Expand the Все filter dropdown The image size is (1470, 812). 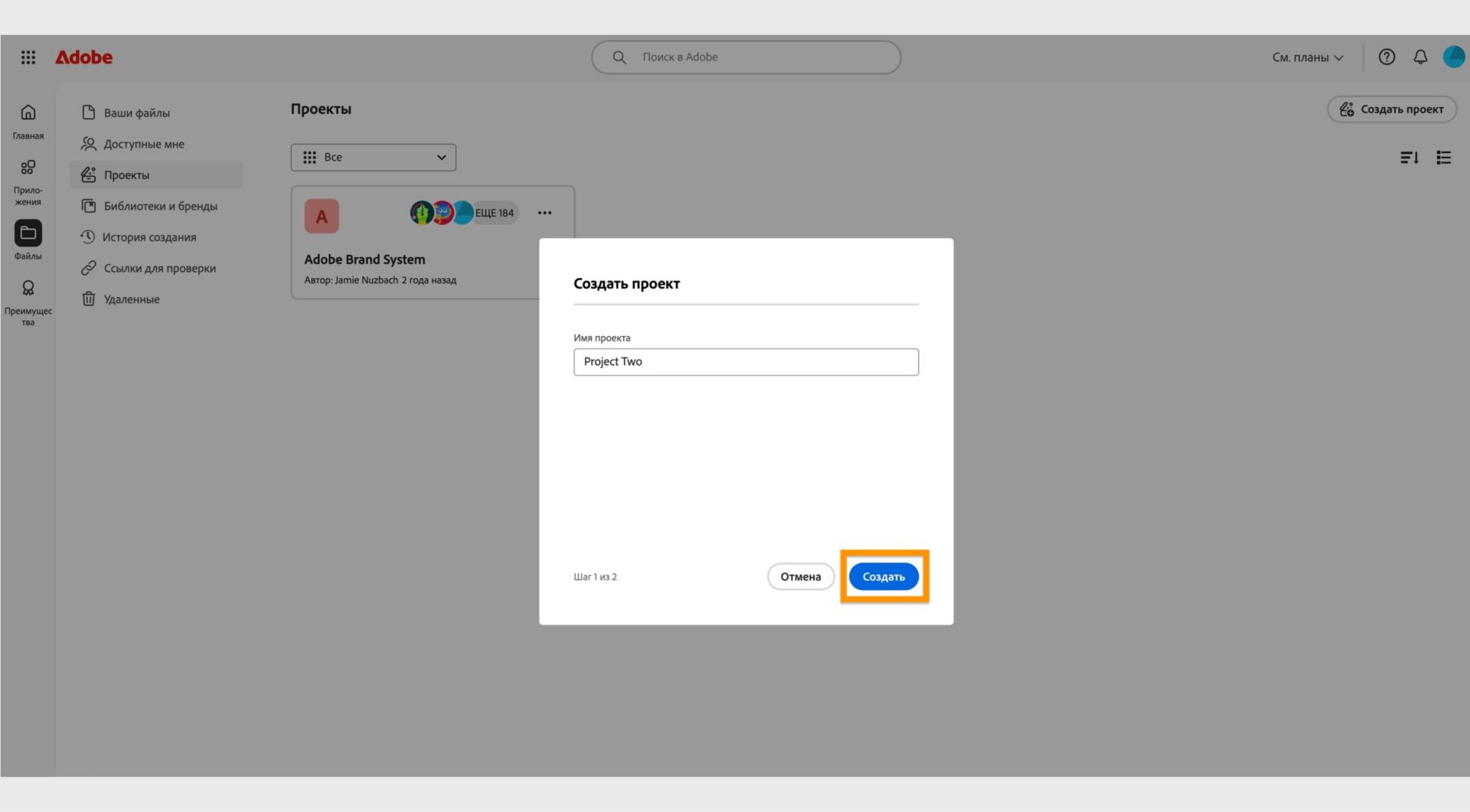(374, 158)
